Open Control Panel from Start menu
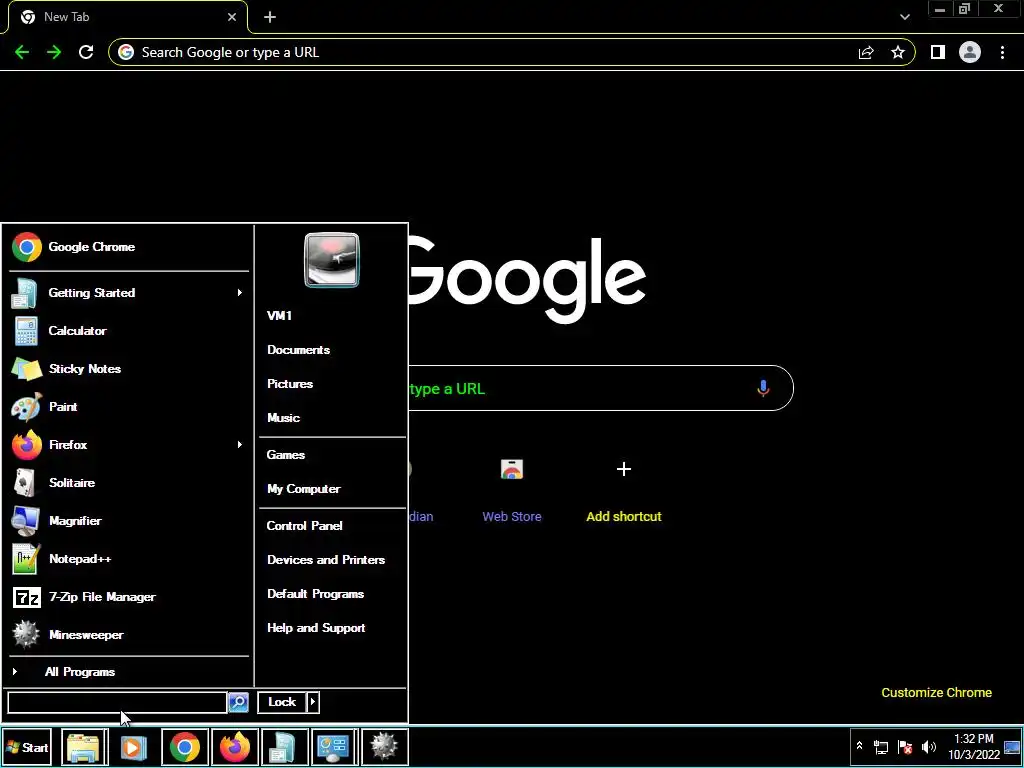Viewport: 1024px width, 768px height. pos(332,526)
